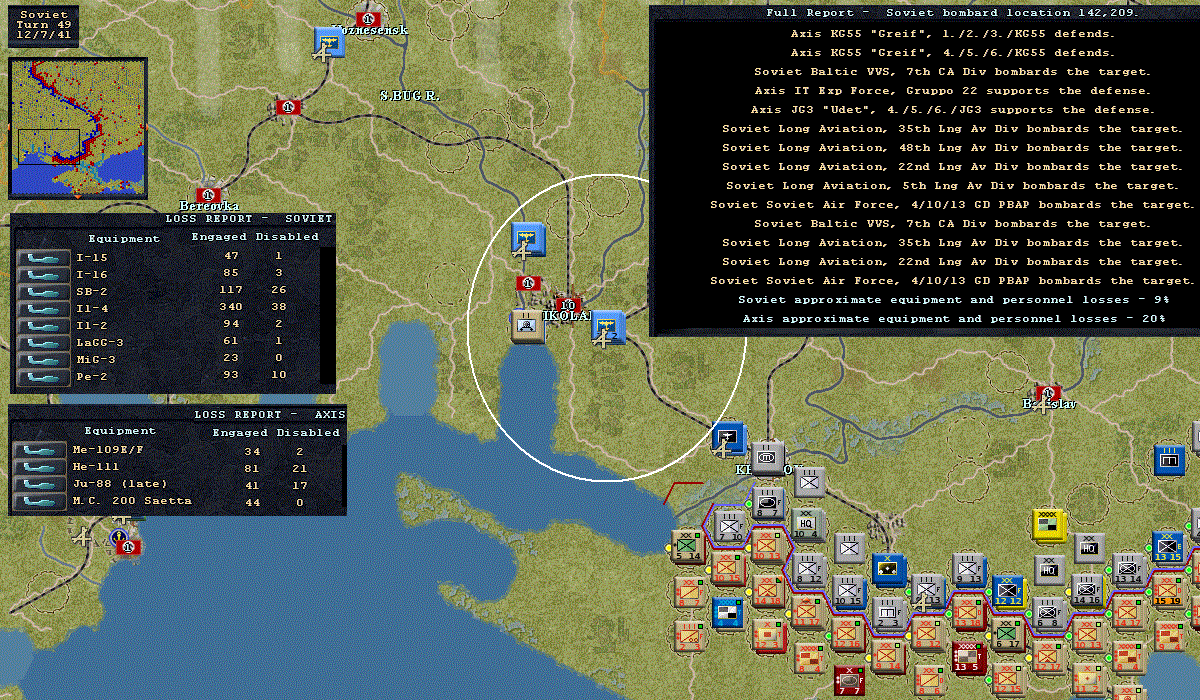Viewport: 1200px width, 700px height.
Task: Click the KG55 1./2./3. defends line
Action: click(951, 34)
